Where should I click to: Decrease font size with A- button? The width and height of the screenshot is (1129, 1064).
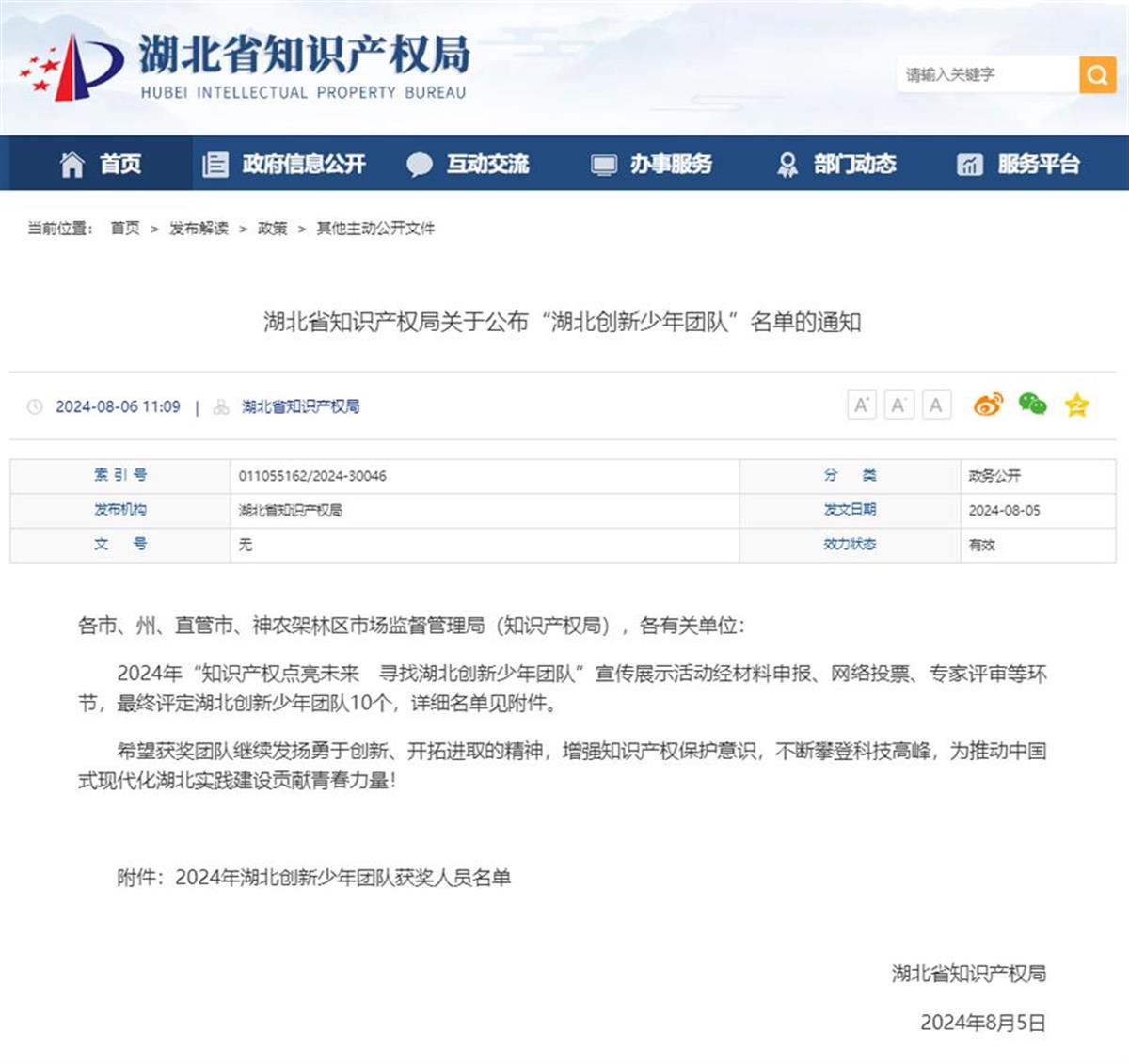pos(898,405)
